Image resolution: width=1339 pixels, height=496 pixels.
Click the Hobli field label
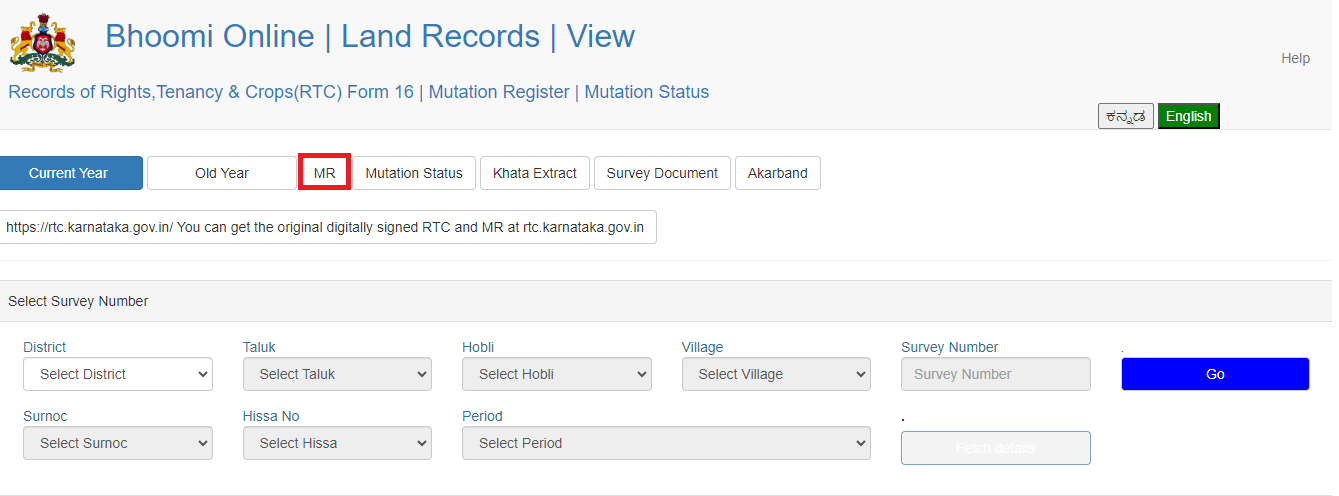(x=478, y=347)
